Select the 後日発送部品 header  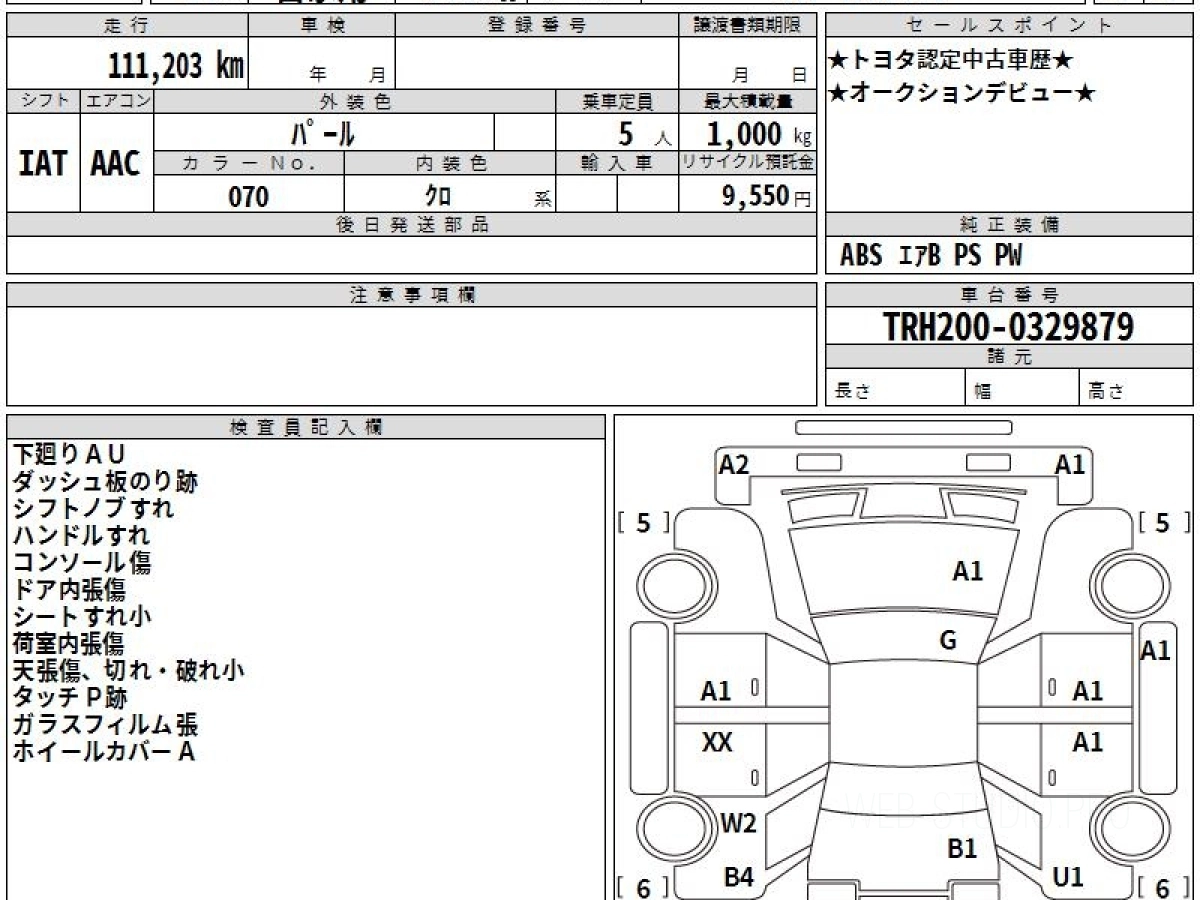[x=412, y=225]
